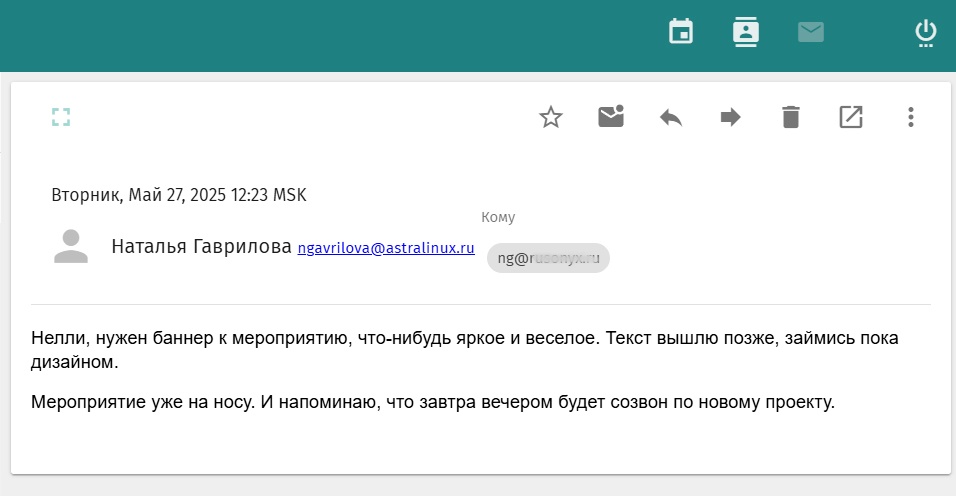This screenshot has width=956, height=496.
Task: Click the sender's avatar silhouette
Action: coord(71,246)
